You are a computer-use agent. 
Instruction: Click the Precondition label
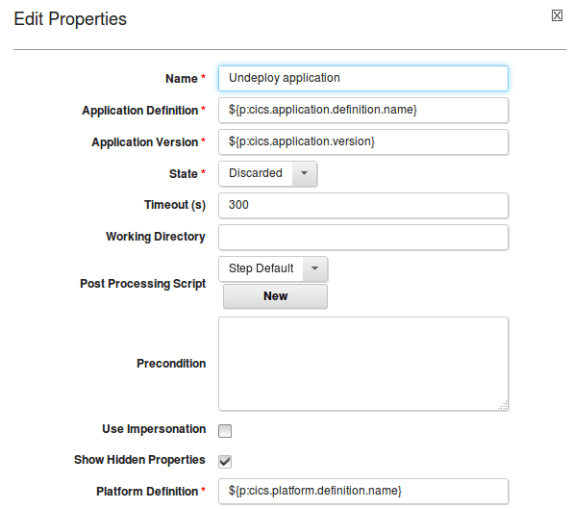[x=171, y=364]
